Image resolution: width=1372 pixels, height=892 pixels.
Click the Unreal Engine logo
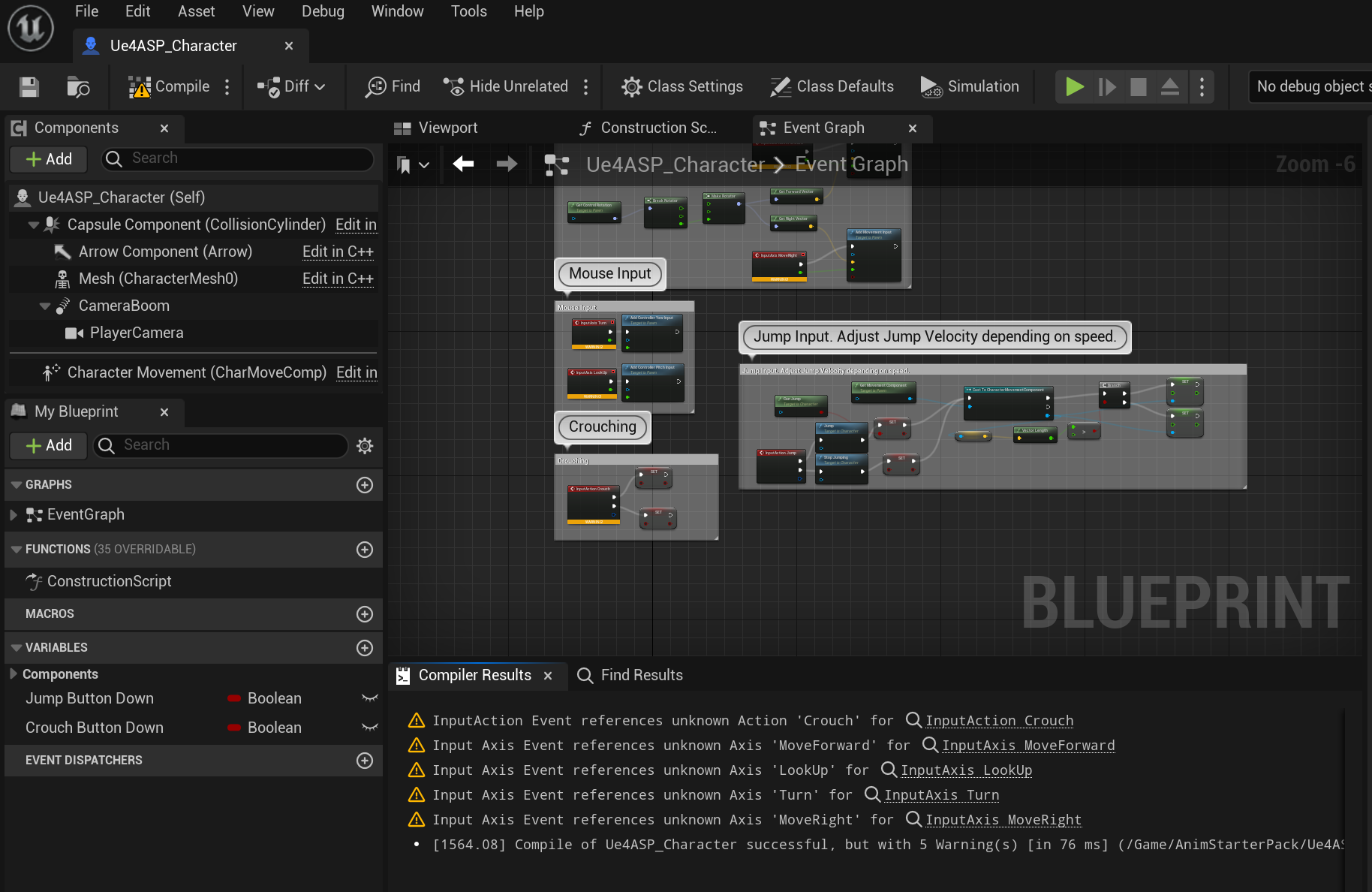[x=31, y=29]
